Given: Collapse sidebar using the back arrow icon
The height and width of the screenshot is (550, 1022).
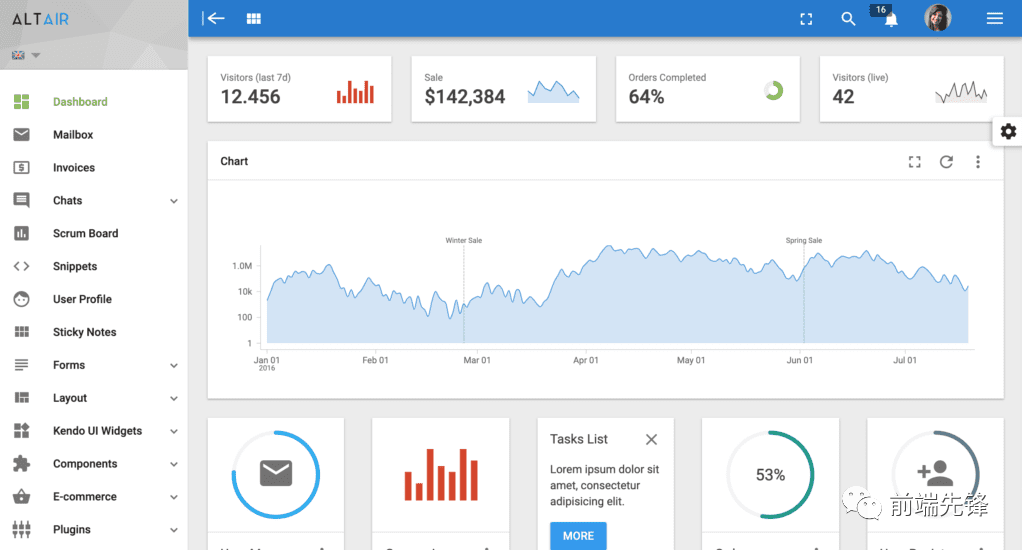Looking at the screenshot, I should point(213,18).
